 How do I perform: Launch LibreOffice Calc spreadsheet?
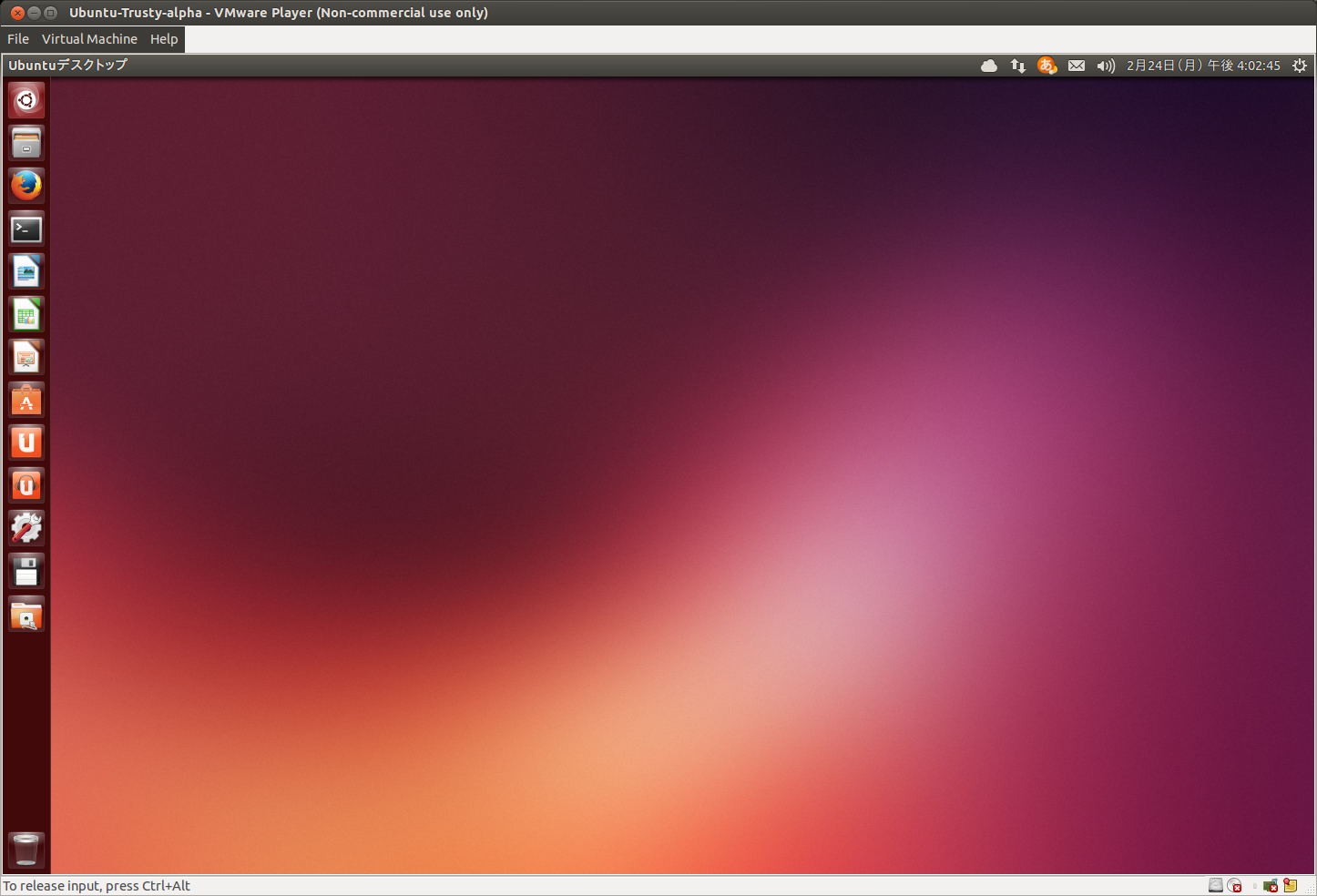click(26, 314)
